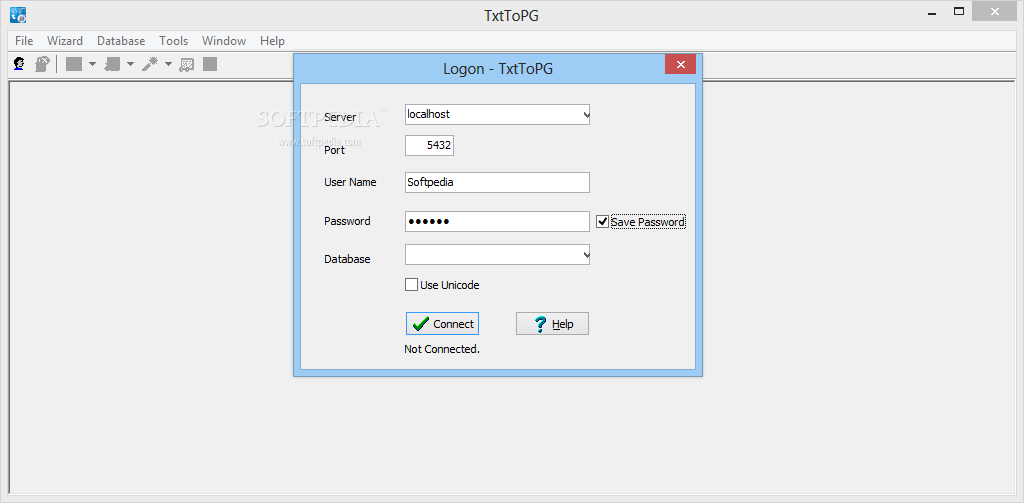Image resolution: width=1024 pixels, height=503 pixels.
Task: Click the Help button in Logon dialog
Action: (552, 324)
